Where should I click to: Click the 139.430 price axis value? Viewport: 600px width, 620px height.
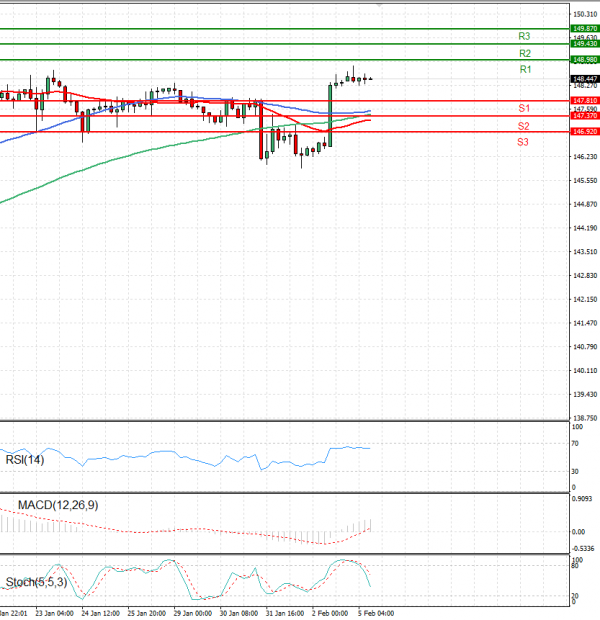pos(585,395)
